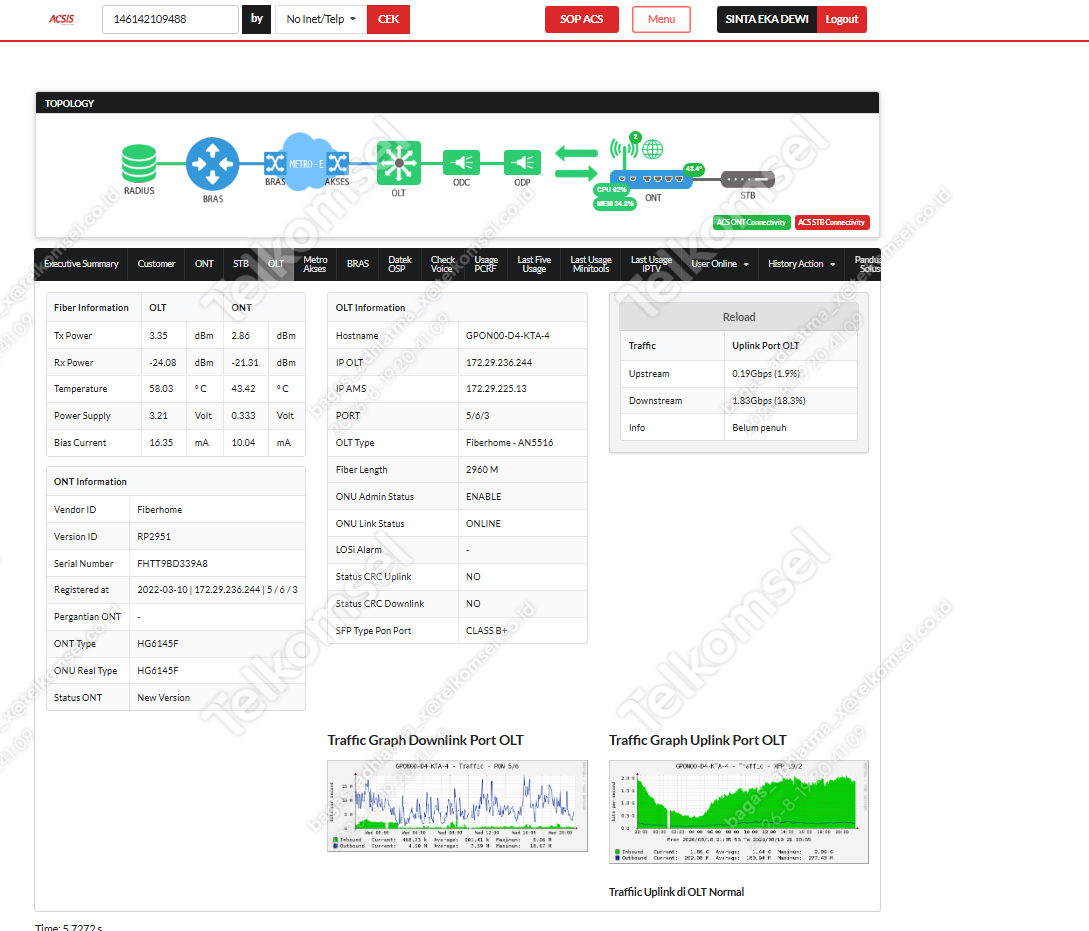This screenshot has height=931, width=1089.
Task: Click the Reload button in the traffic panel
Action: (738, 317)
